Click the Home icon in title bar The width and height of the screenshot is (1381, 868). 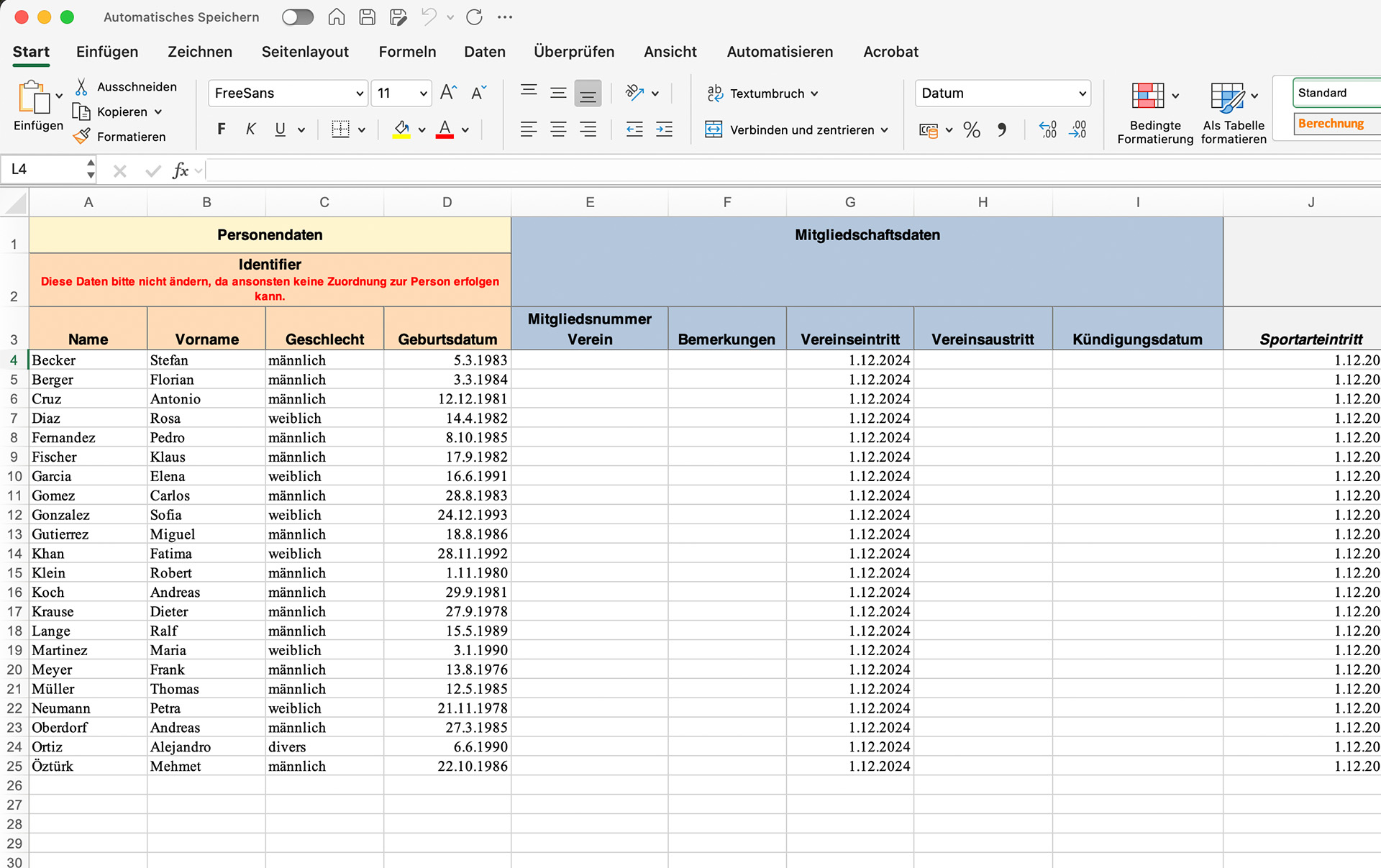[336, 17]
